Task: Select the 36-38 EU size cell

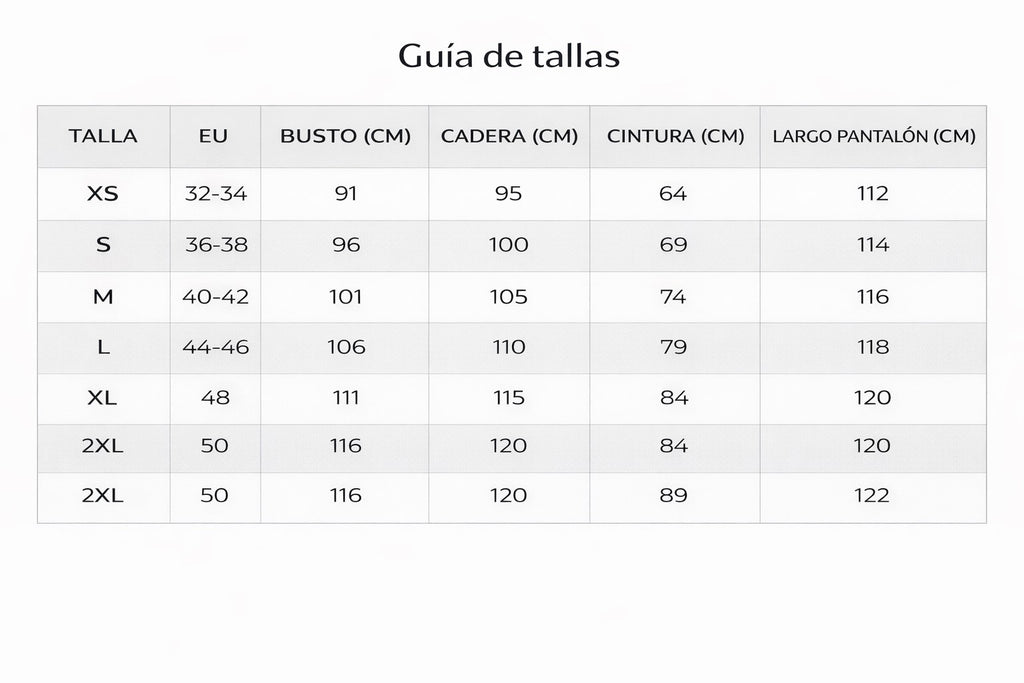Action: 216,245
